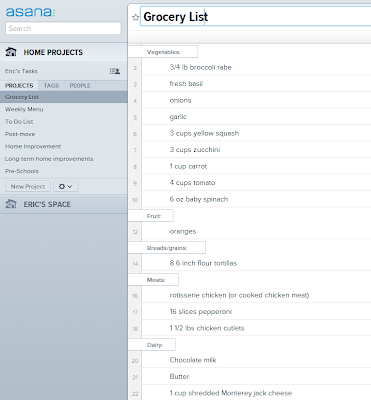
Task: Expand the Eric's Space workspace
Action: [47, 204]
